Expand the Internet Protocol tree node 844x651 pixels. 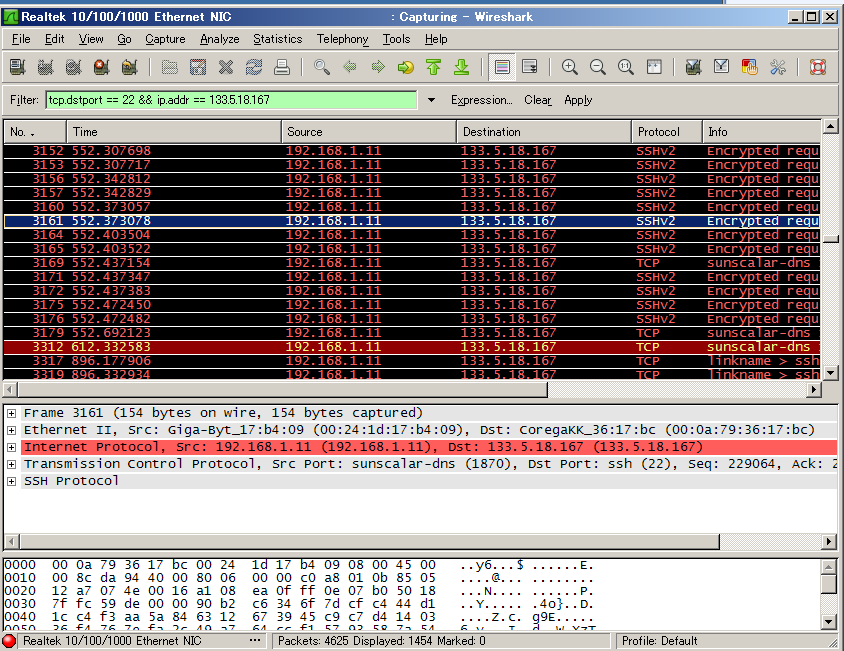tap(11, 447)
